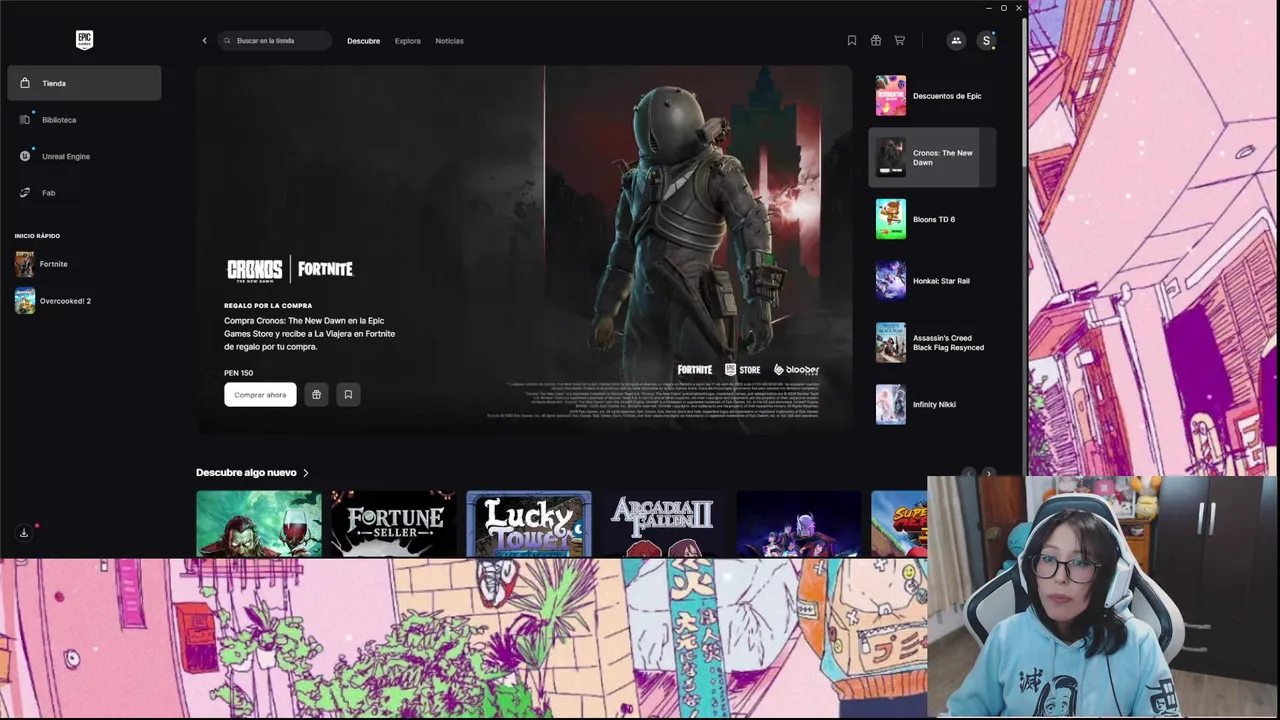Switch to the Explora tab

click(x=407, y=41)
